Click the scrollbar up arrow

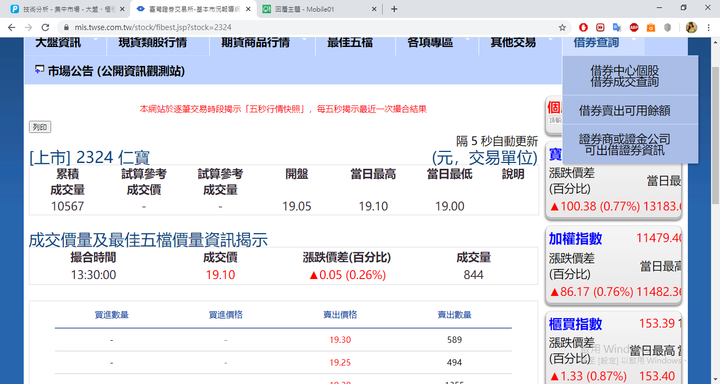click(x=715, y=42)
